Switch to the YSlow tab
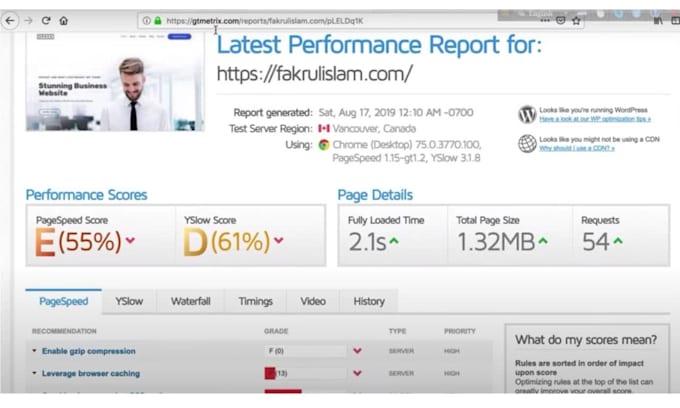The width and height of the screenshot is (680, 408). pyautogui.click(x=129, y=301)
